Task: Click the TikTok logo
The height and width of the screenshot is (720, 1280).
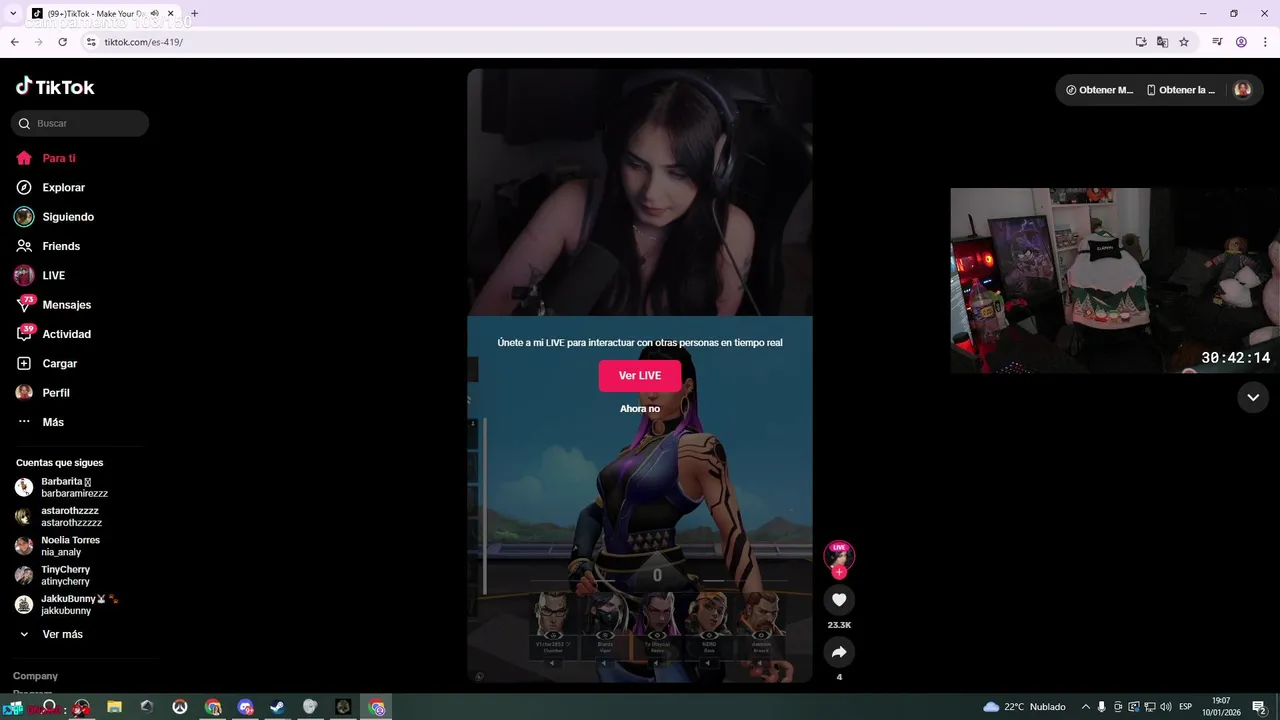Action: click(x=55, y=87)
